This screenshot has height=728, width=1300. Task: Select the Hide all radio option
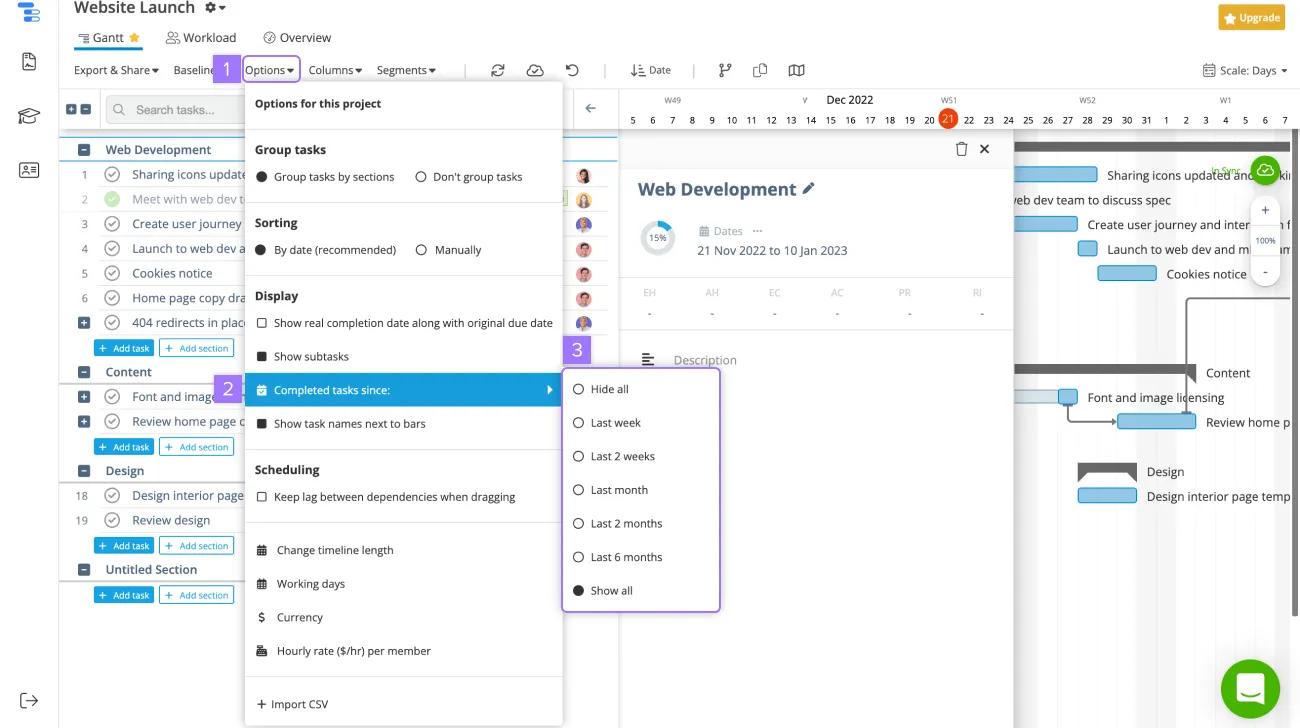tap(578, 389)
